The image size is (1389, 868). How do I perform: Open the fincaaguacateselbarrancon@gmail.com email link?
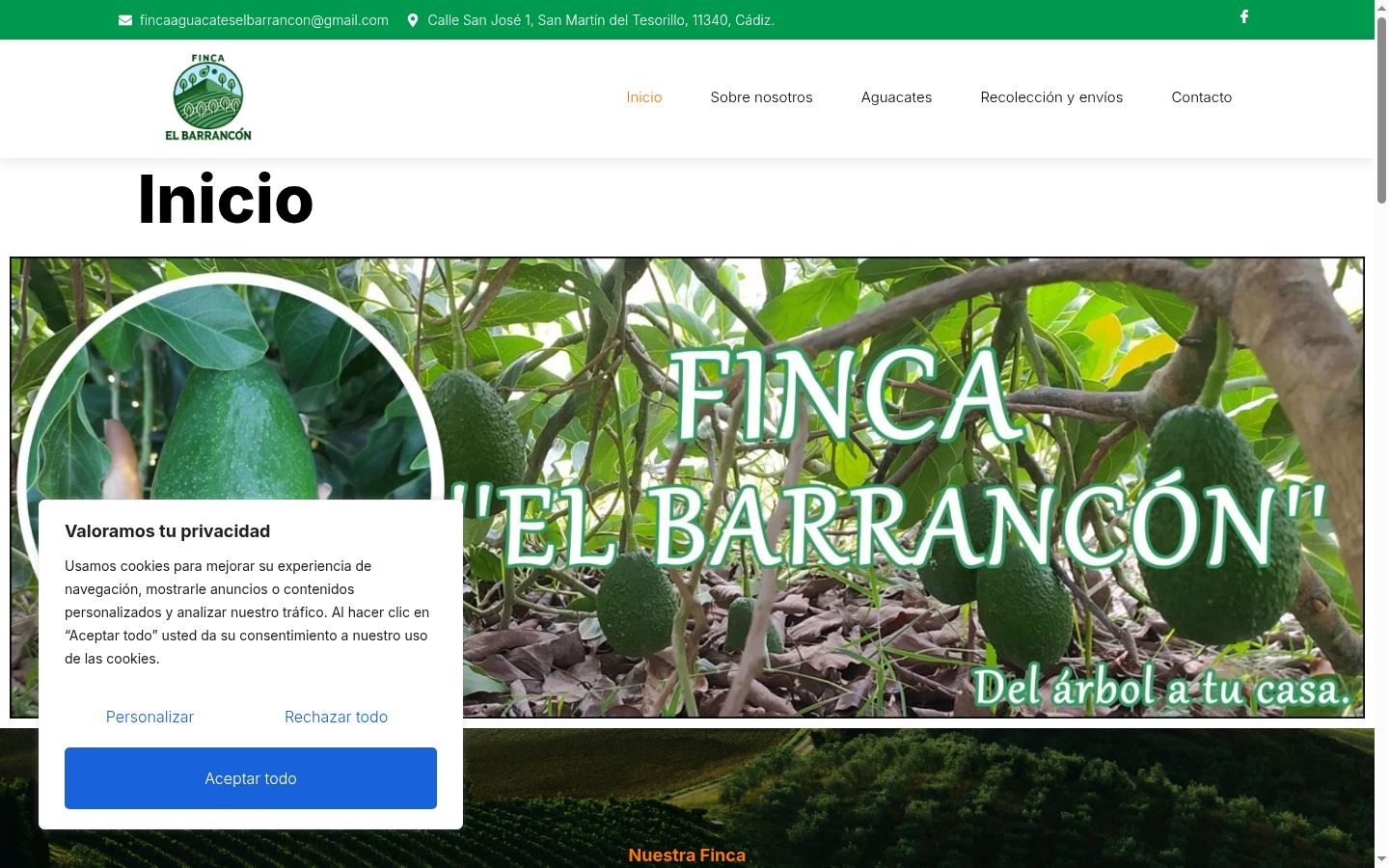pos(264,20)
